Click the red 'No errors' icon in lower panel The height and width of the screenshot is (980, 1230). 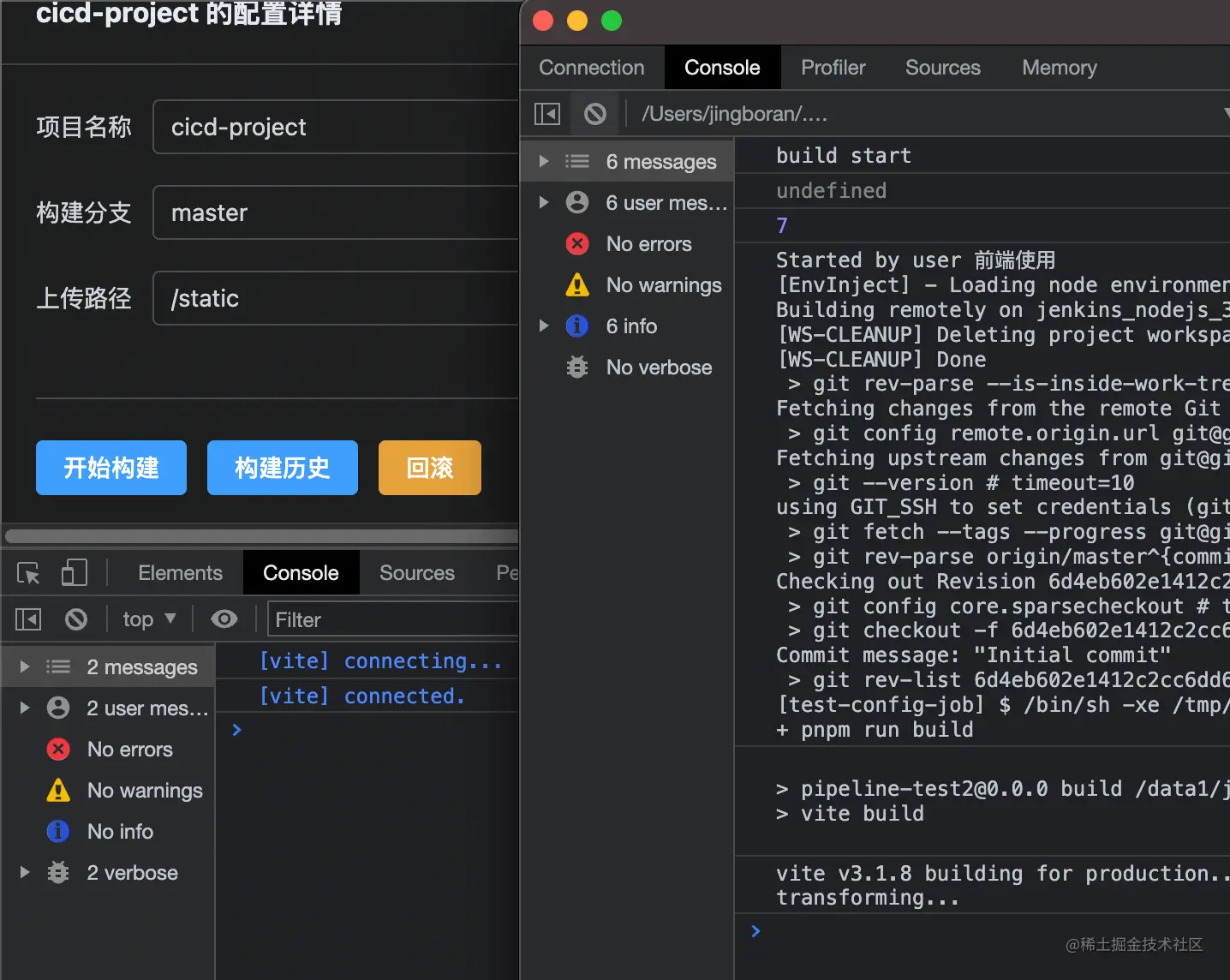[58, 749]
